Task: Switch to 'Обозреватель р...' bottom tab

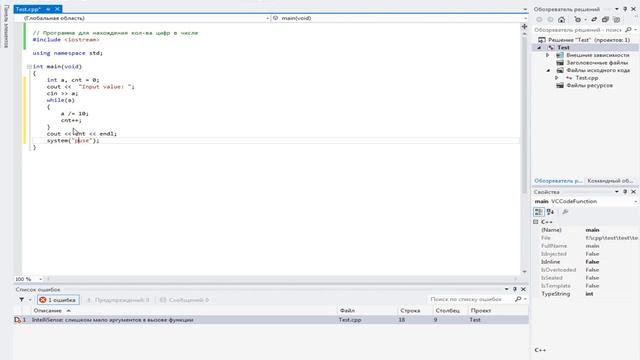Action: click(x=558, y=180)
